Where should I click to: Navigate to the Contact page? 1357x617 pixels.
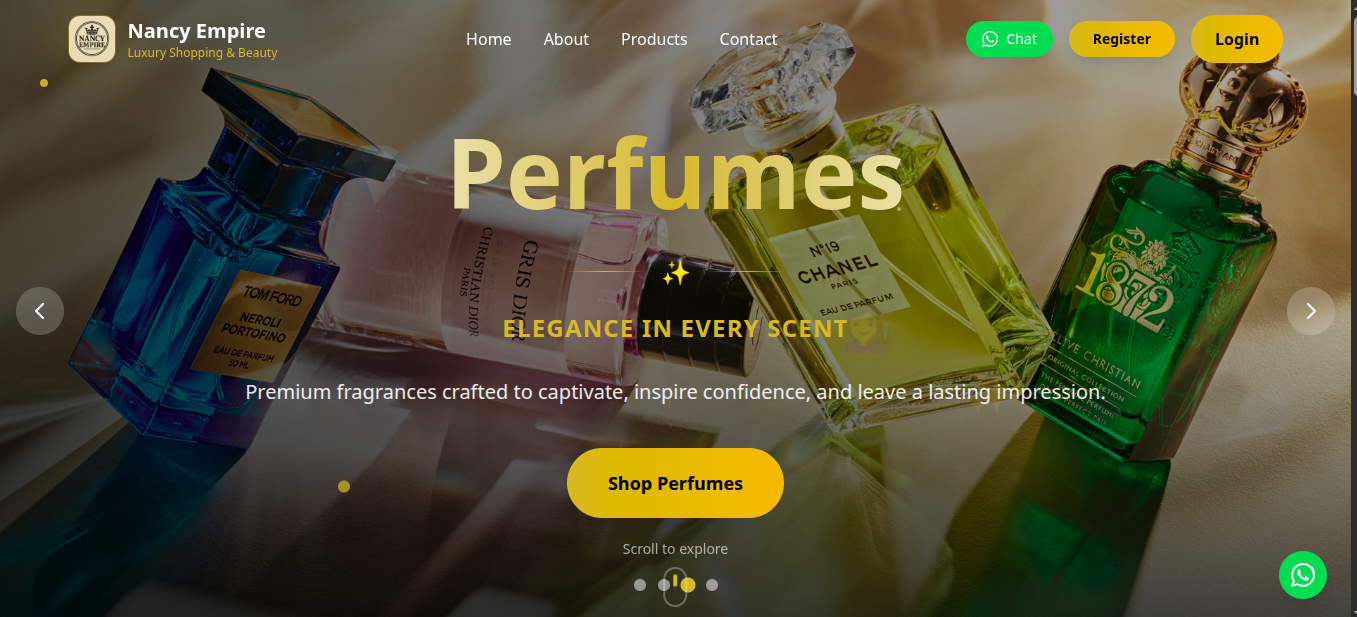[748, 39]
